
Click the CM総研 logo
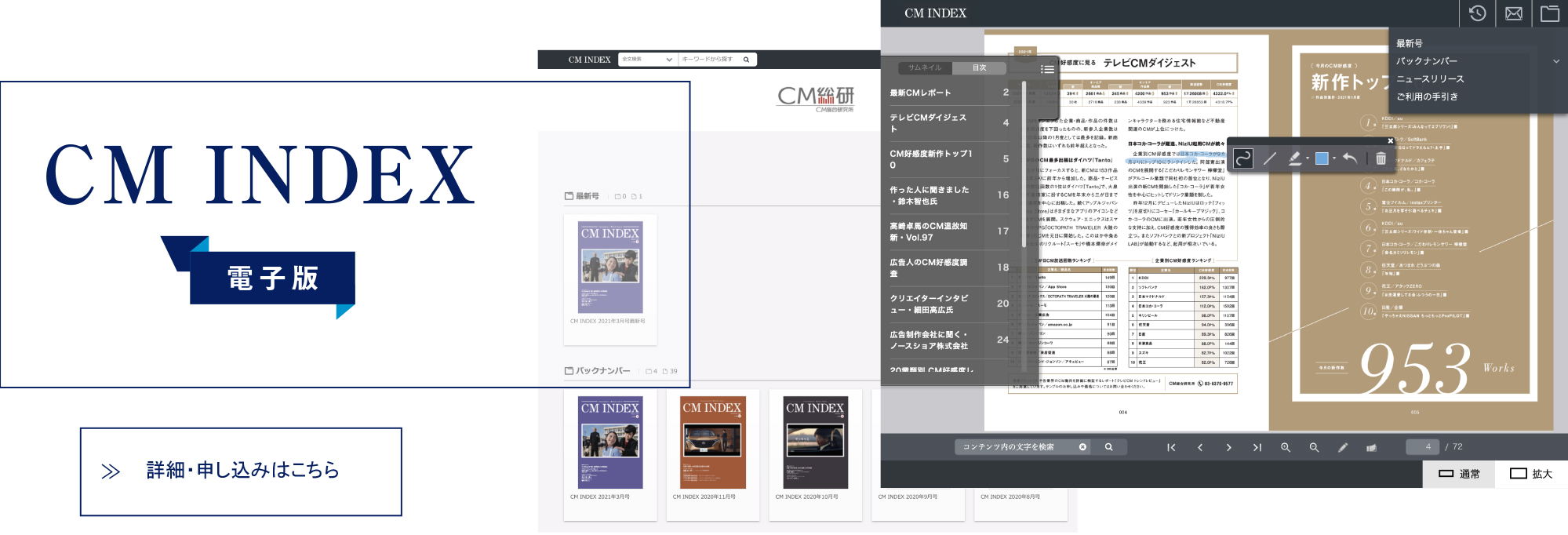(816, 99)
